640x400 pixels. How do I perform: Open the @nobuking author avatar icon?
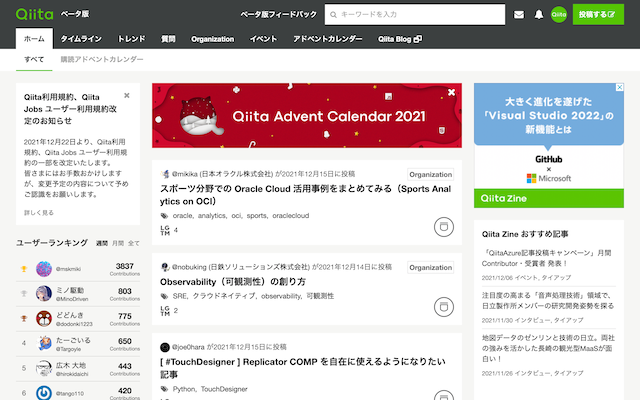click(165, 267)
